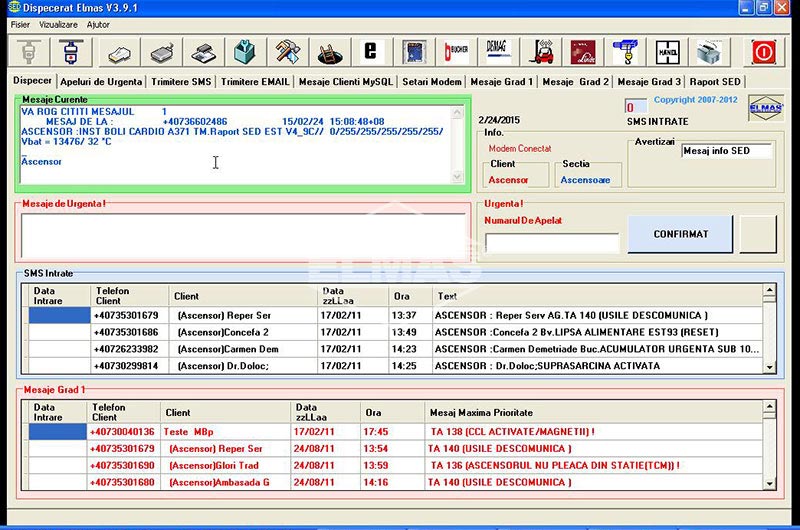Click the Numarul De Apelat input field
The width and height of the screenshot is (800, 530).
click(x=552, y=243)
